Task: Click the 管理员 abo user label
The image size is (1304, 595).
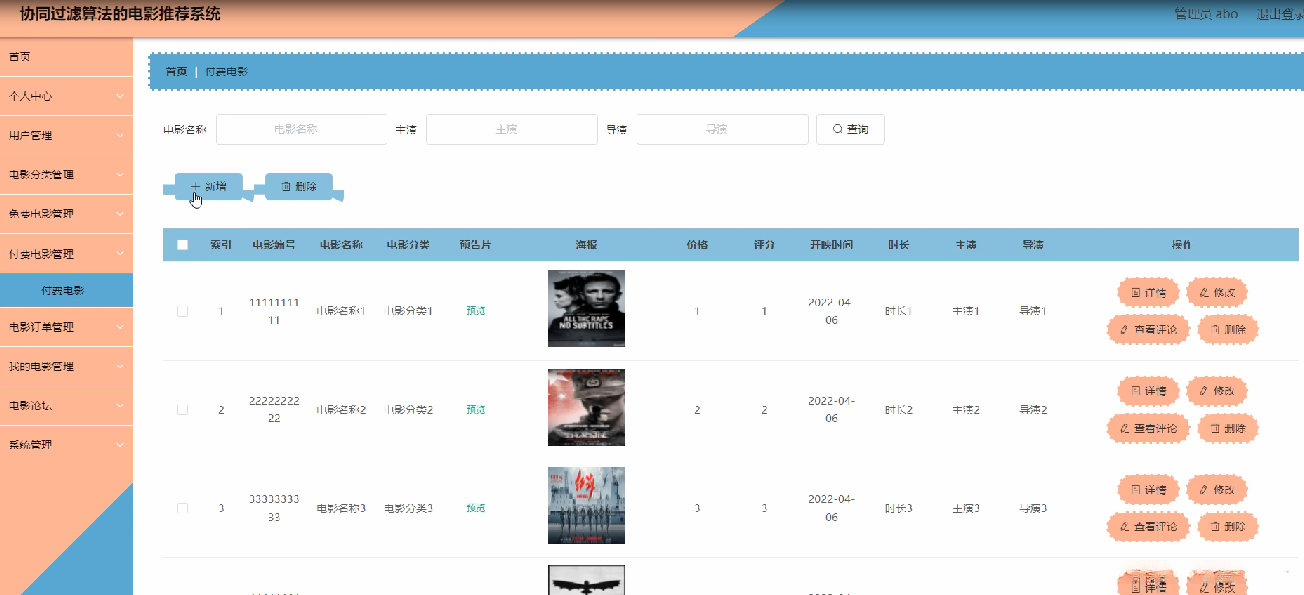Action: [1206, 14]
